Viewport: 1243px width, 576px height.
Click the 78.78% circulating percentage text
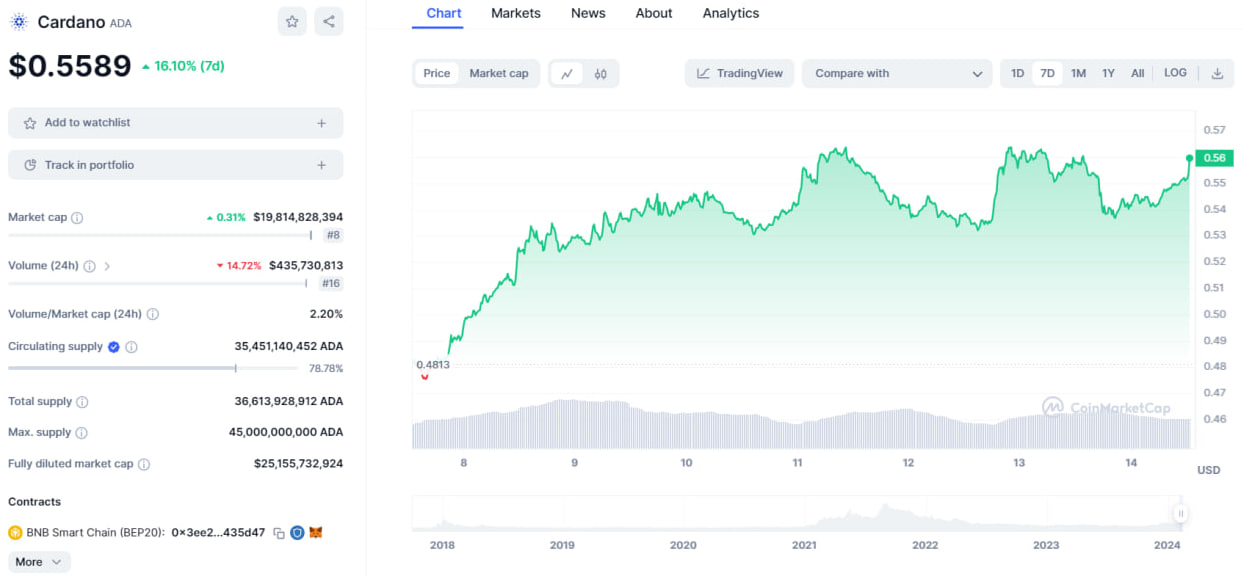click(326, 369)
